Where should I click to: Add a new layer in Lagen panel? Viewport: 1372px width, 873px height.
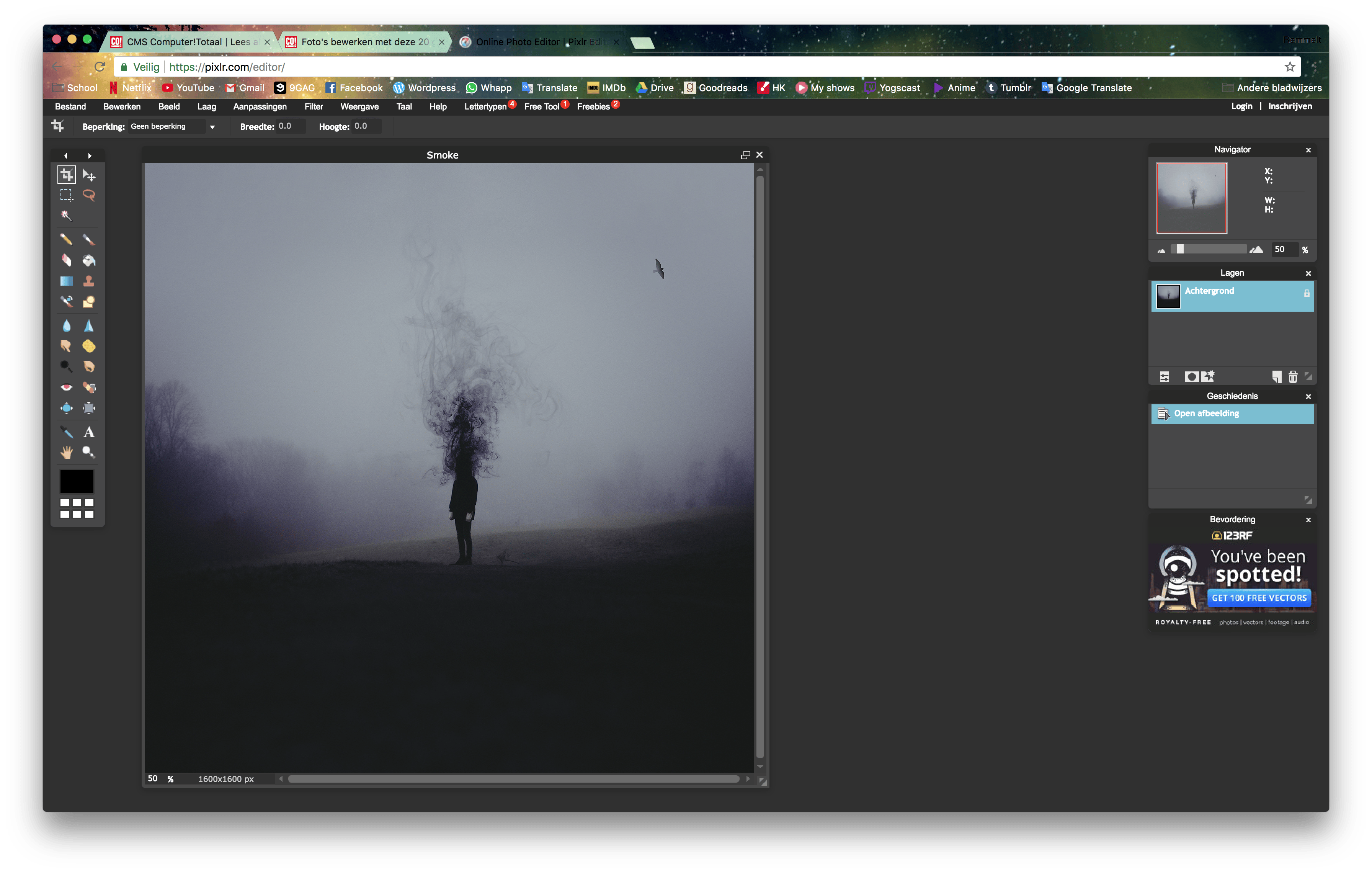coord(1277,377)
